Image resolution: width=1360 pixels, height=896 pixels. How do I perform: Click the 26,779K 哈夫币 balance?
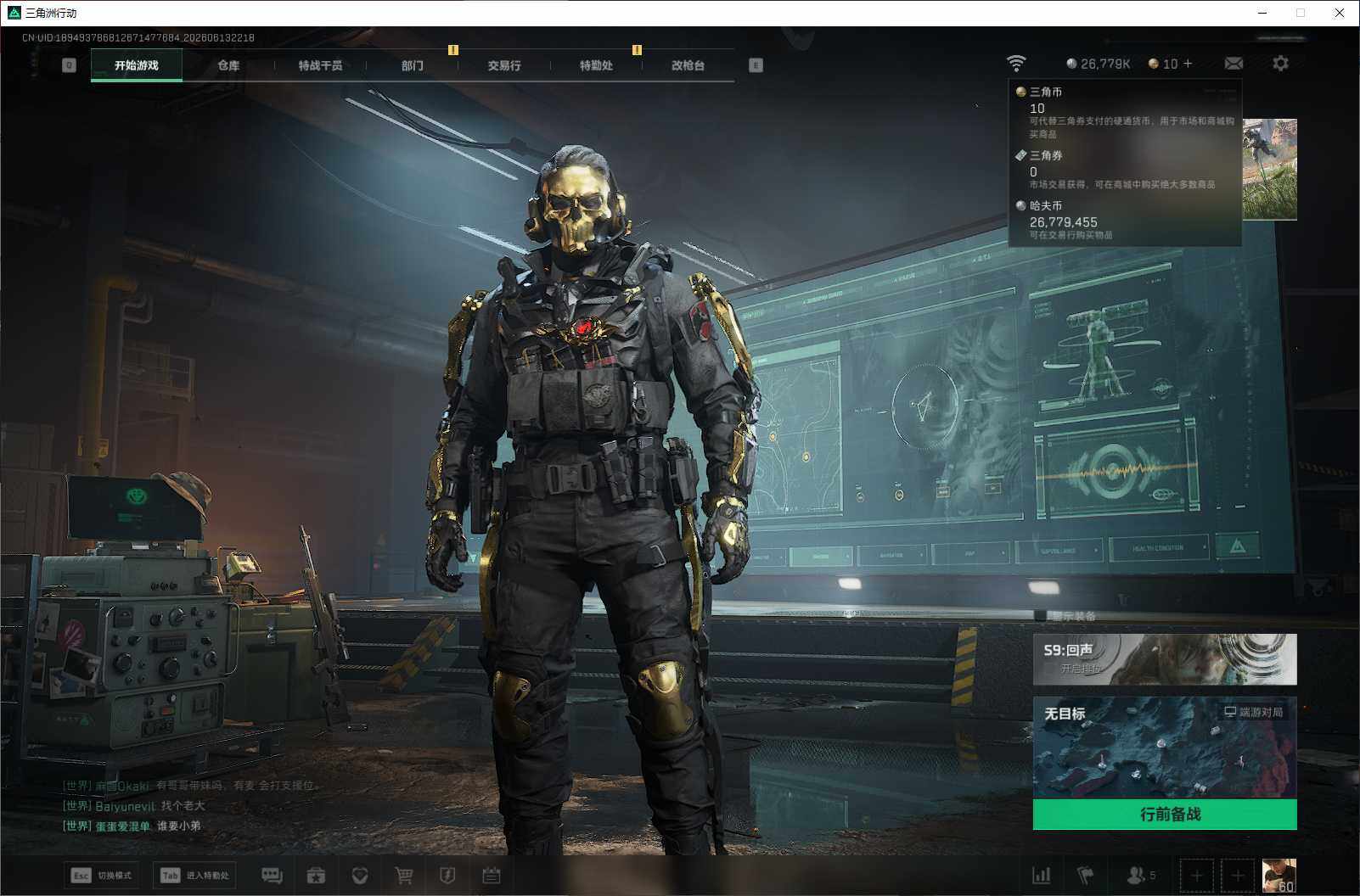pos(1099,64)
